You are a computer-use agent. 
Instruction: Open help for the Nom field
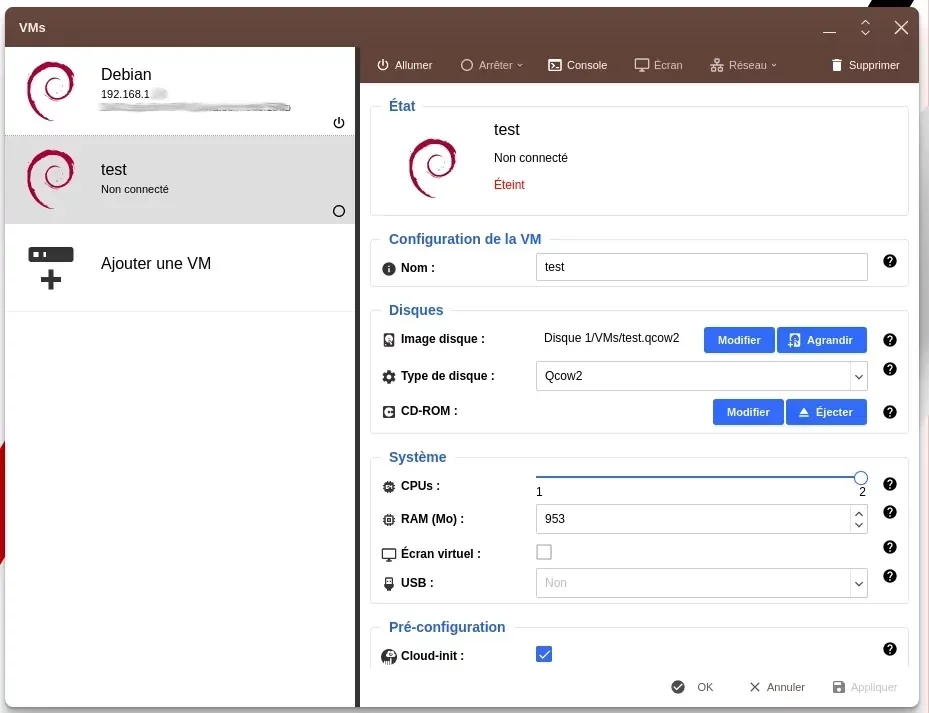point(889,261)
